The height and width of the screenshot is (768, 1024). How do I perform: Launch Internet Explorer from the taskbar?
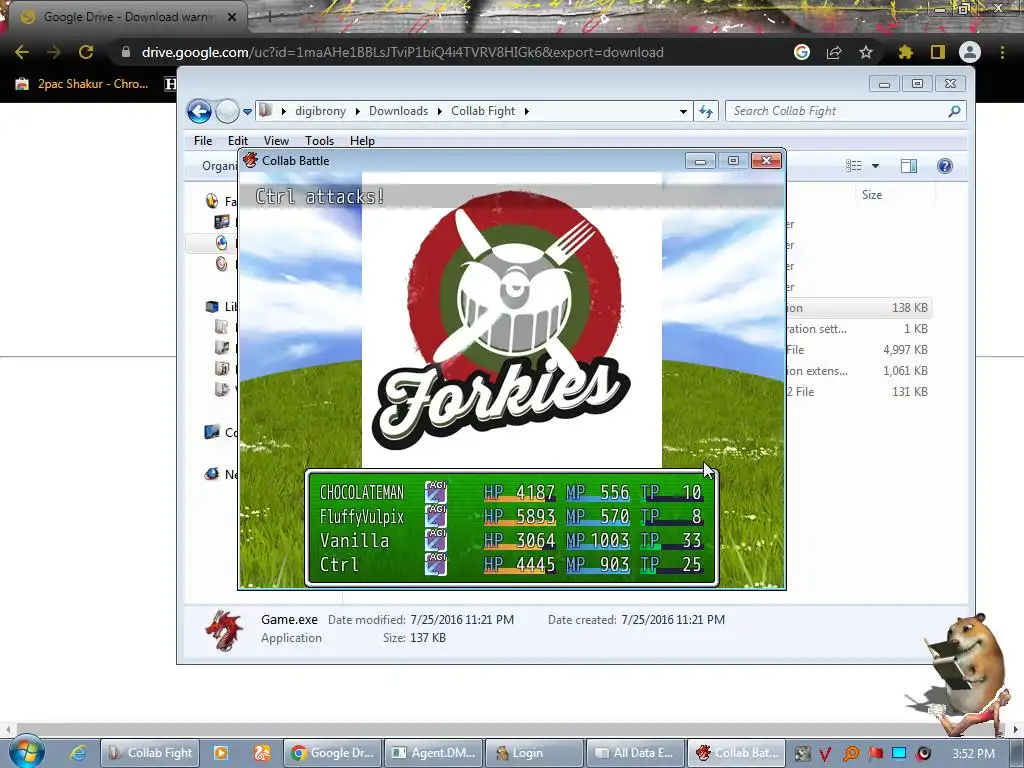[78, 753]
